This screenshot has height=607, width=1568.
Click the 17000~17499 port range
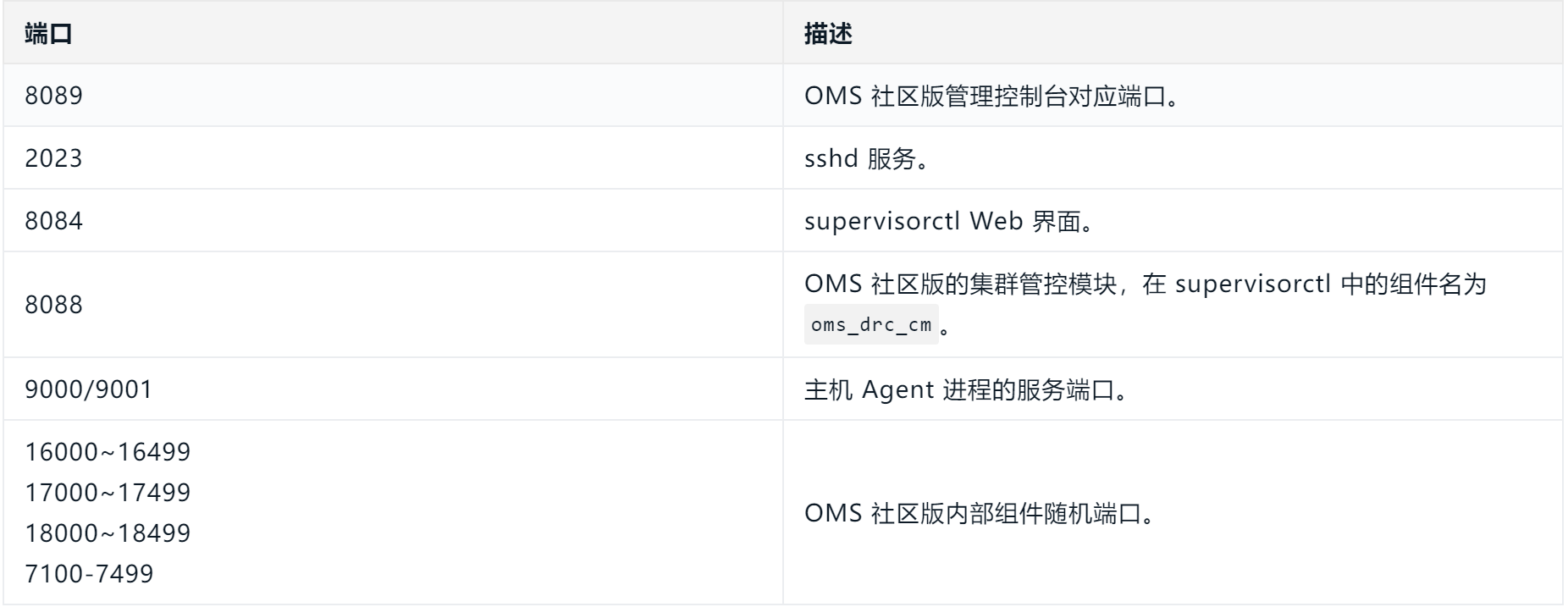coord(108,493)
